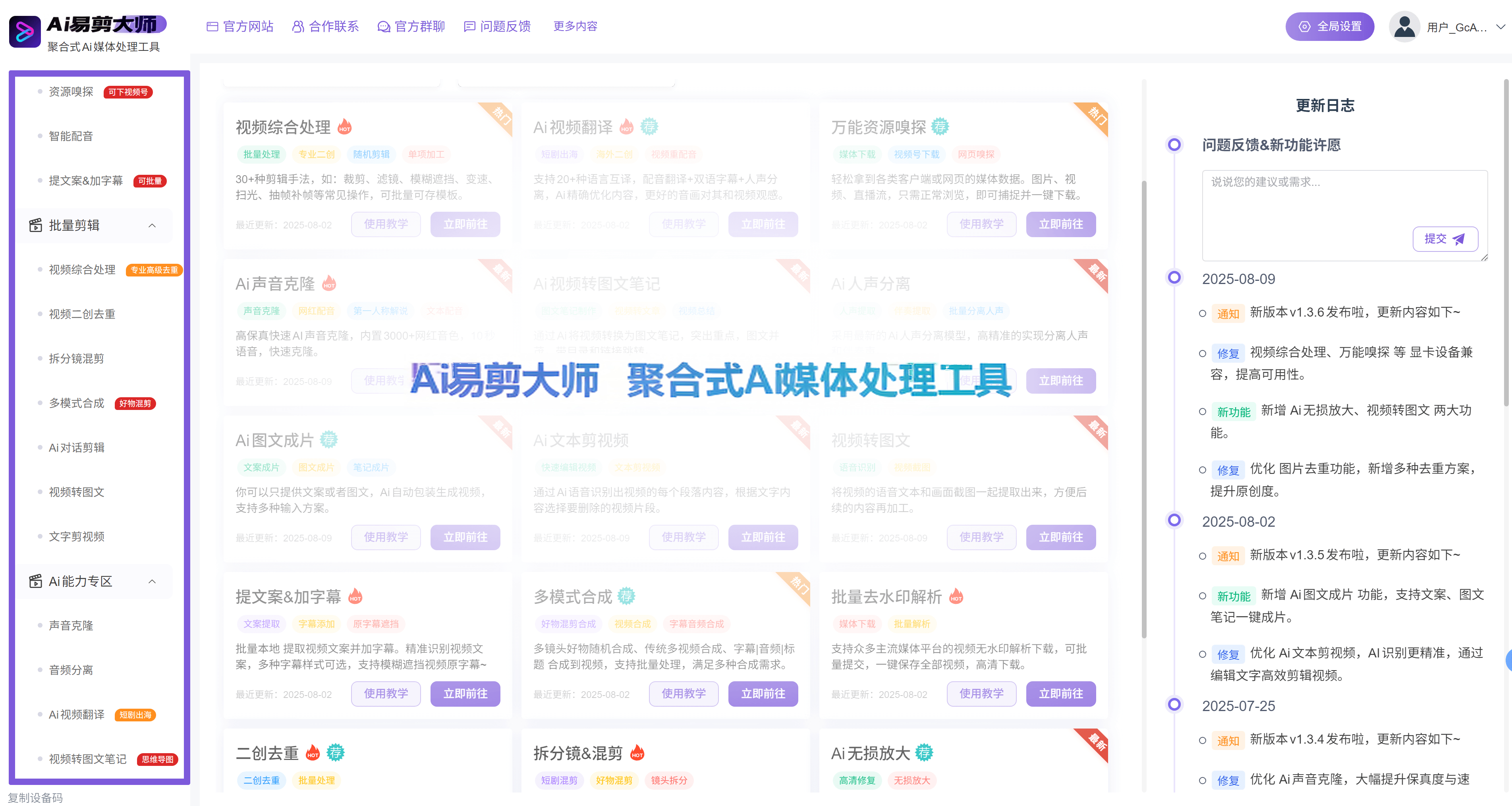Click the HOT flame icon beside 视频综合处理 card title

pos(345,127)
